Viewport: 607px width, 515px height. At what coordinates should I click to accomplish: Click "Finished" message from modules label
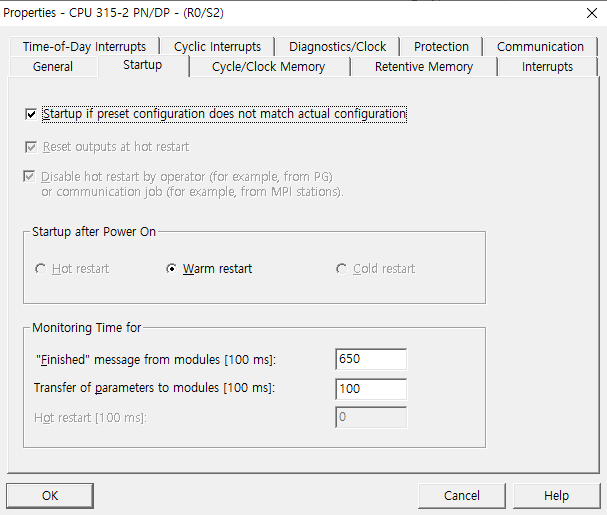pyautogui.click(x=156, y=360)
